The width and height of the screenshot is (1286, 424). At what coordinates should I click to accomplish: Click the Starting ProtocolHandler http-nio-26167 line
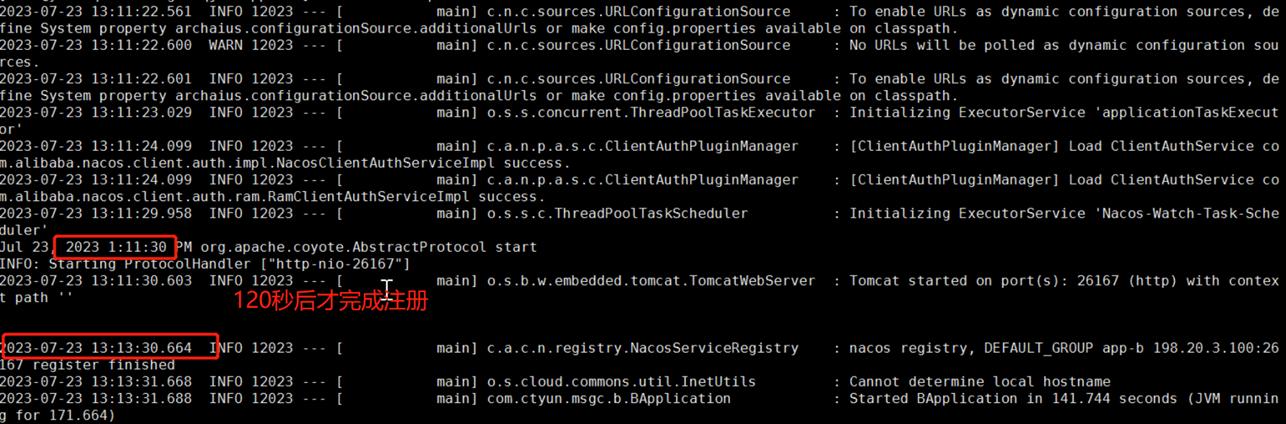[205, 264]
